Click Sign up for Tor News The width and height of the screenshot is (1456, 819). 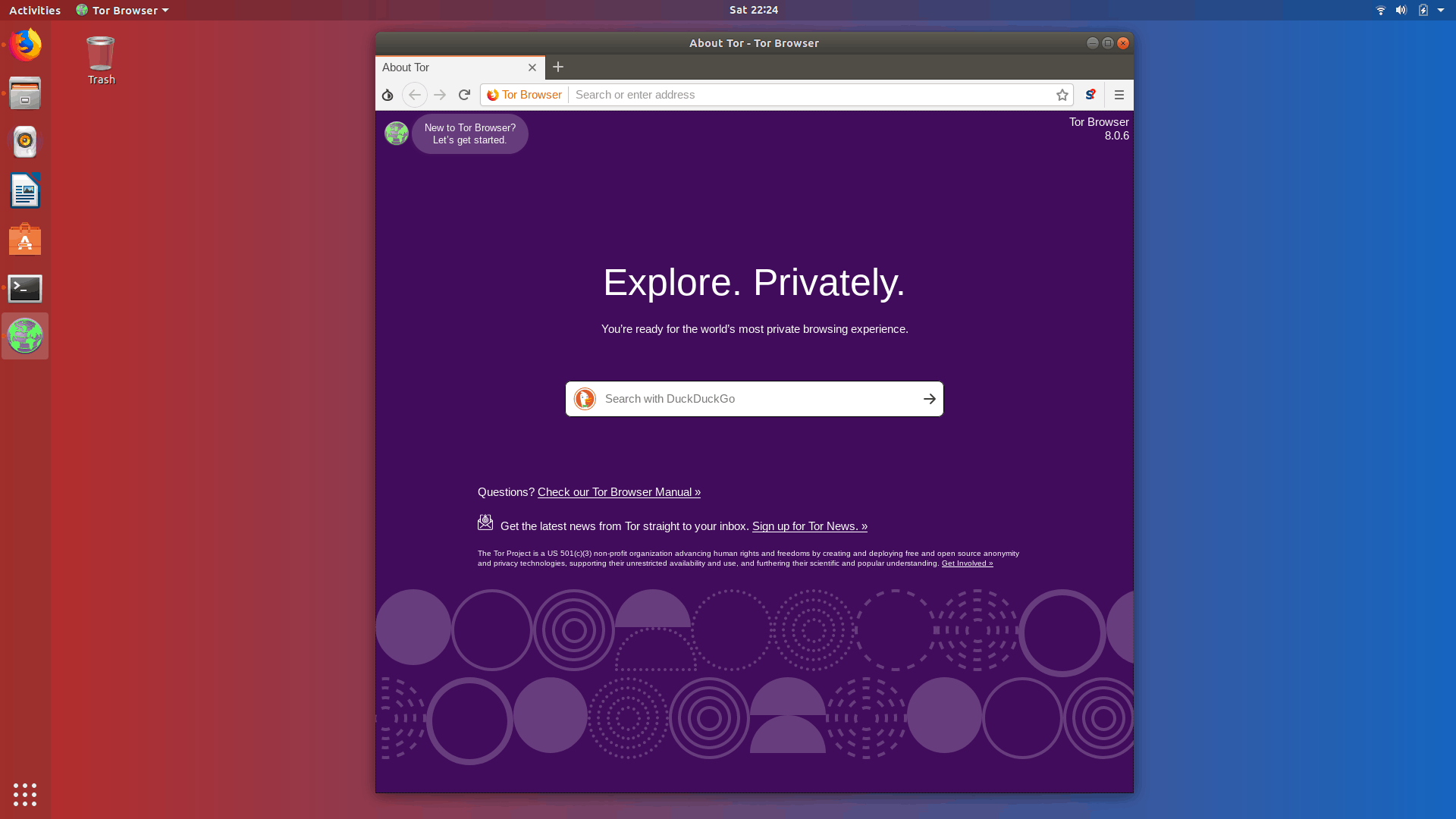(809, 526)
